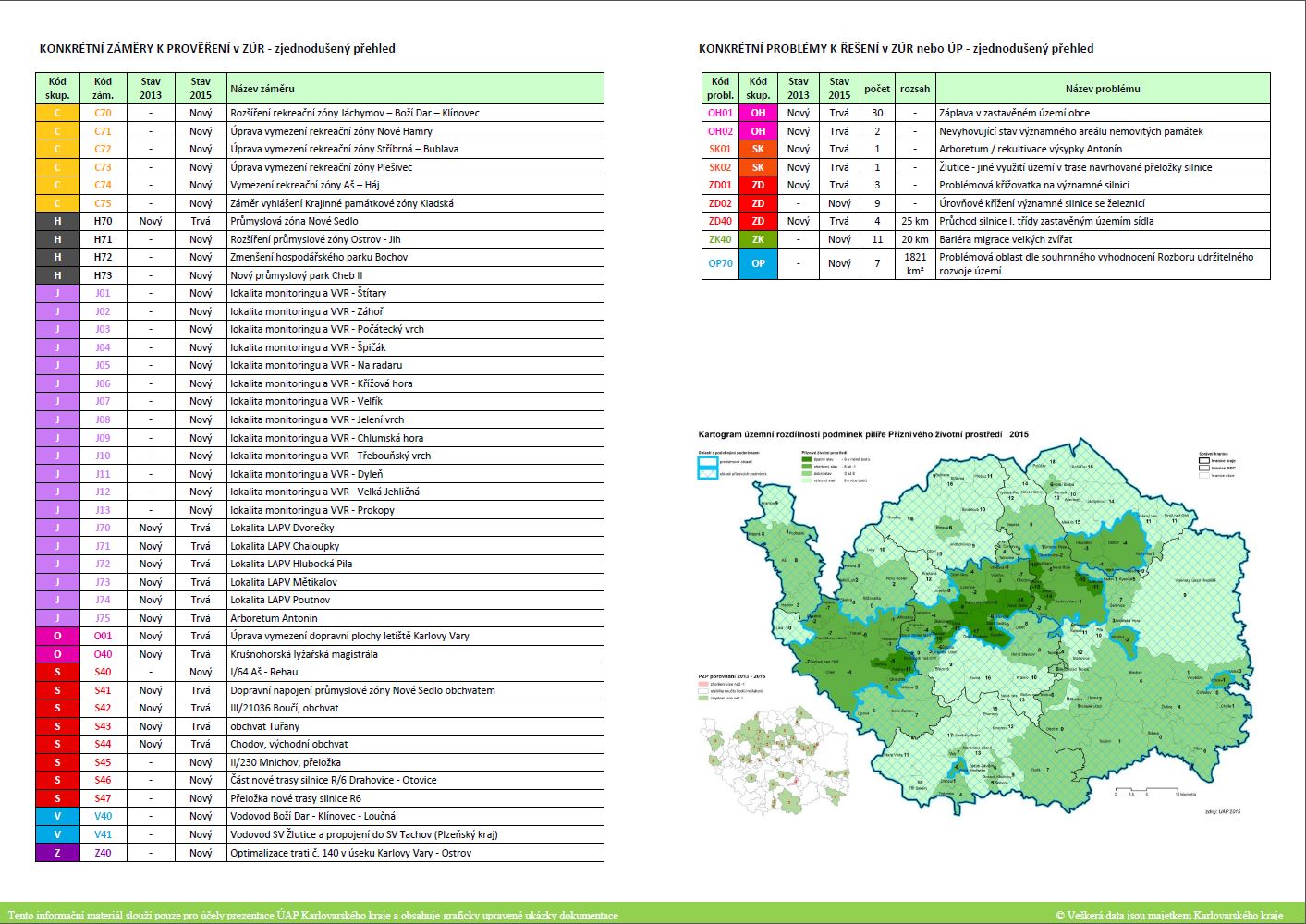Click 'lokalita monitoringu a VVR - Špičák'

click(308, 347)
